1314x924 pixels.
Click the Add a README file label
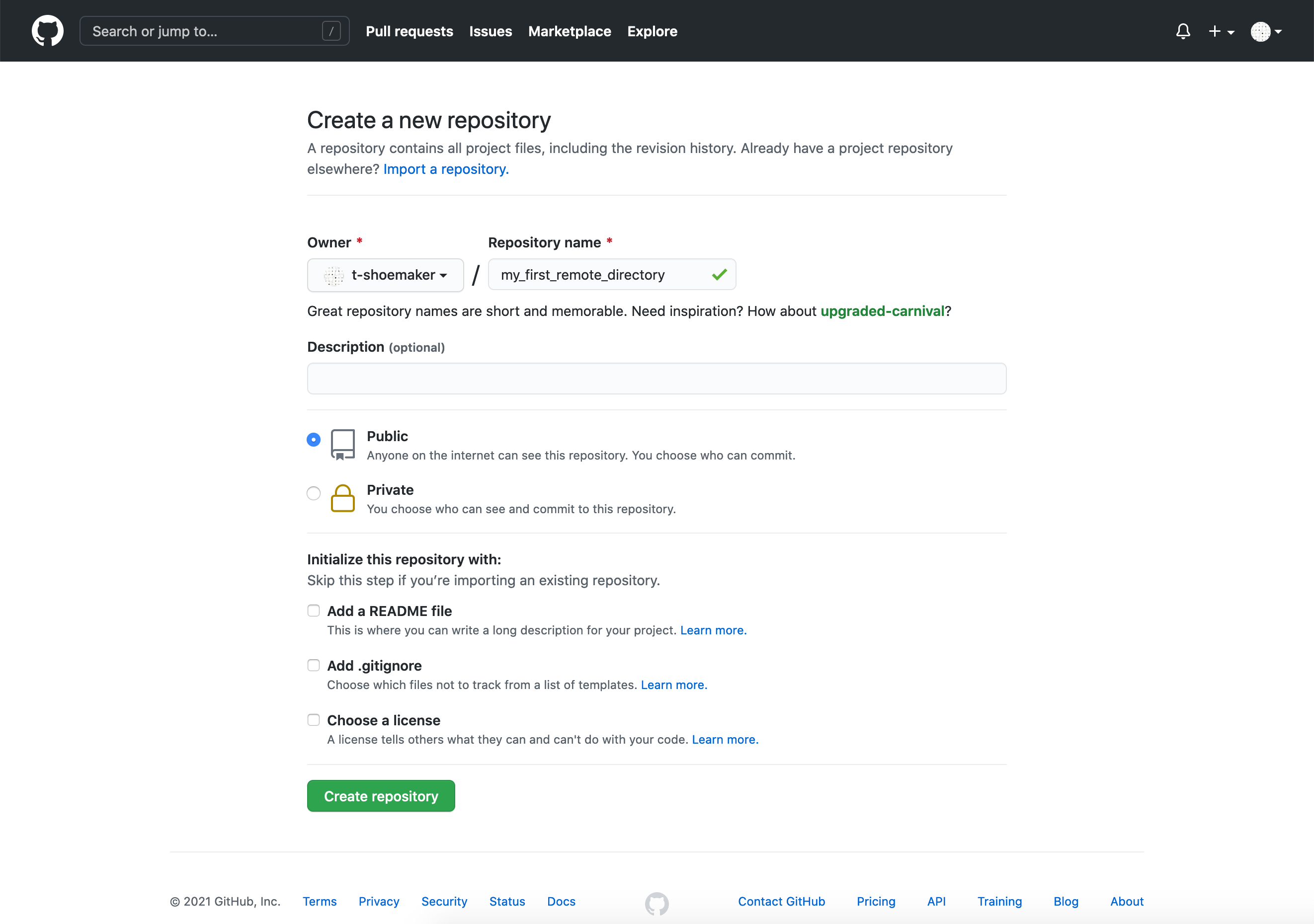[x=389, y=611]
